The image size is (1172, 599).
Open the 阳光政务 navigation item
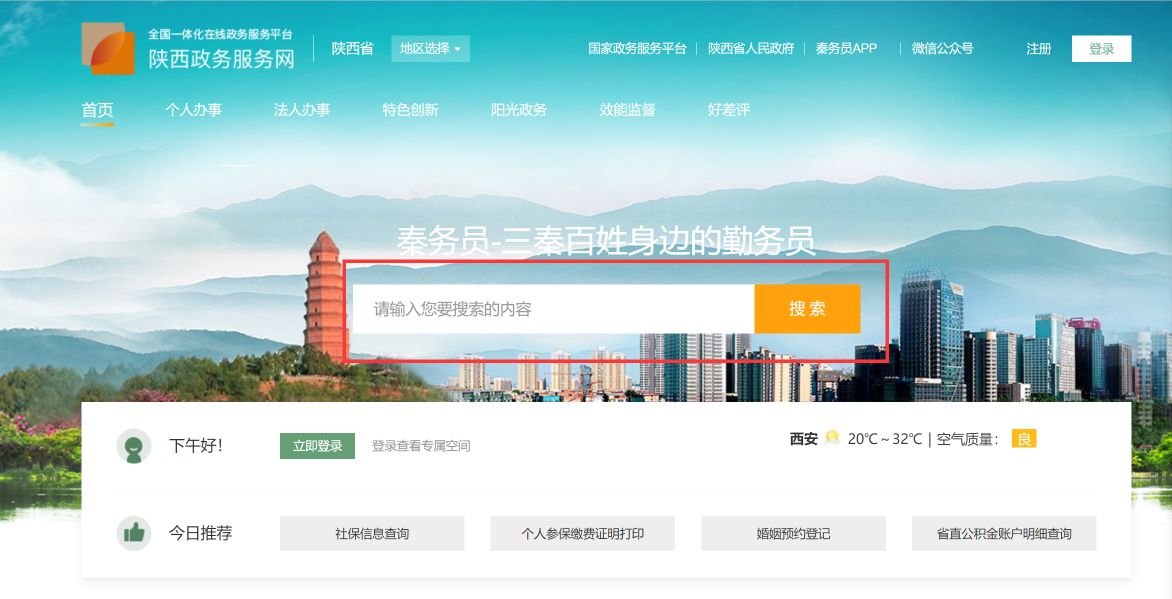(519, 110)
